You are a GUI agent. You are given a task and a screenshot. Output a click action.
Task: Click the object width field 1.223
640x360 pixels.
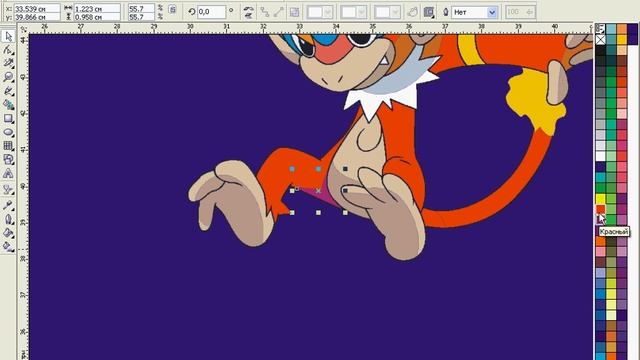click(x=97, y=9)
